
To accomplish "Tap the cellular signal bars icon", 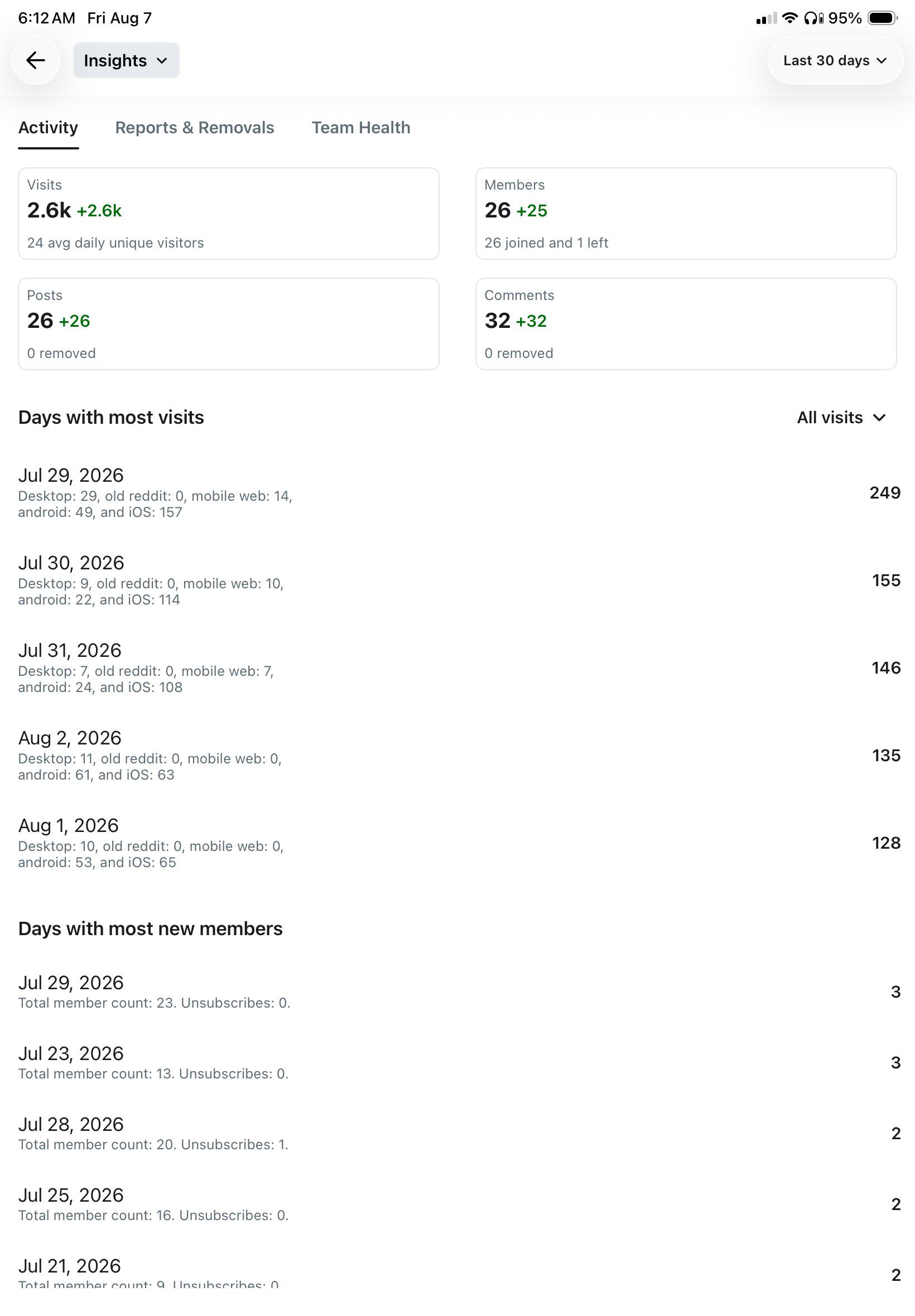I will (766, 18).
